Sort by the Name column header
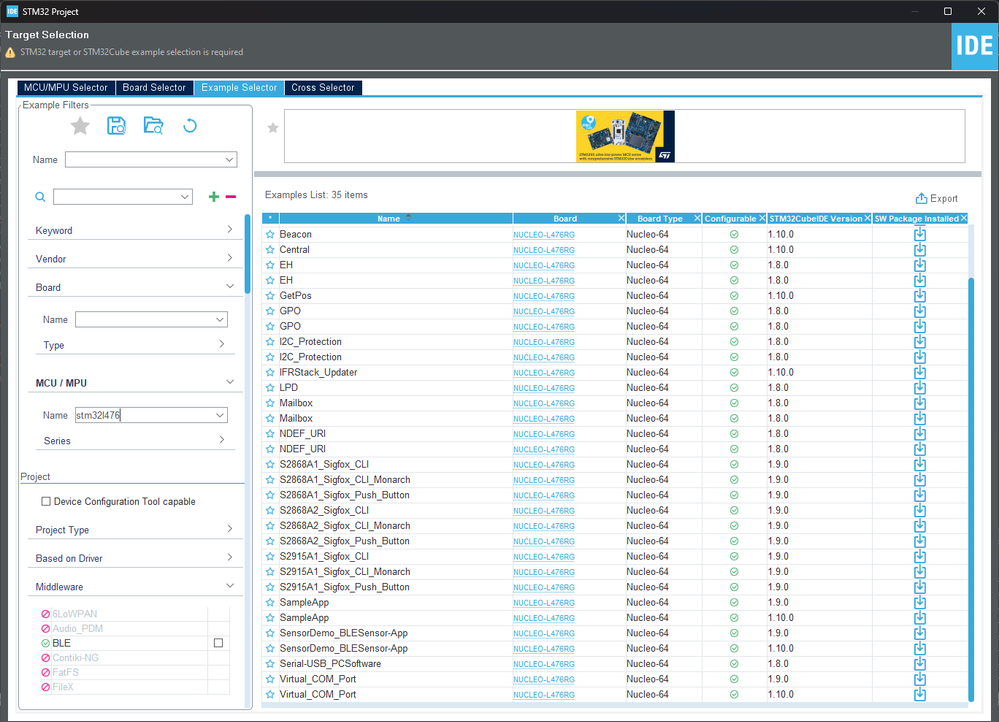This screenshot has height=722, width=999. click(396, 218)
